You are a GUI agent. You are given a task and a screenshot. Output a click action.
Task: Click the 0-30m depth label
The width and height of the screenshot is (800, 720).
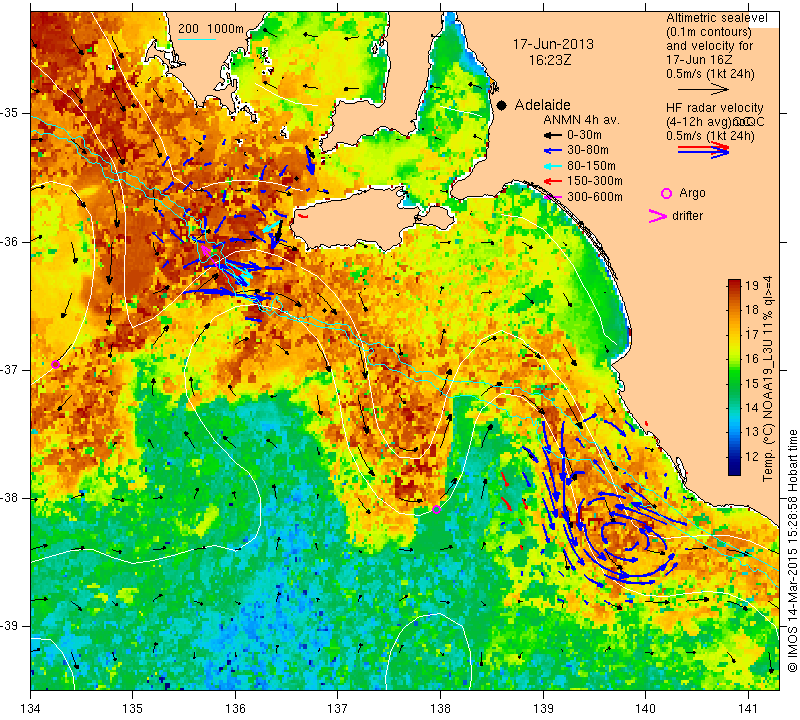(x=584, y=135)
